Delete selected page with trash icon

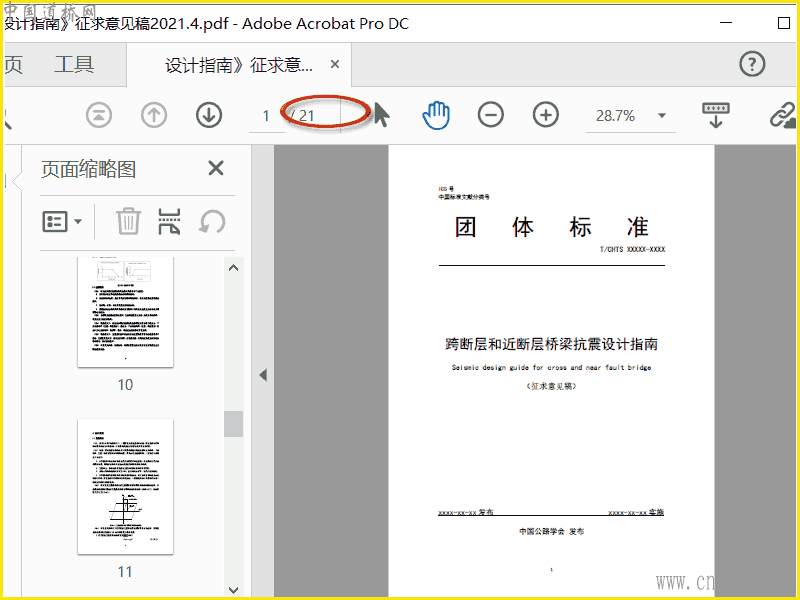(128, 221)
